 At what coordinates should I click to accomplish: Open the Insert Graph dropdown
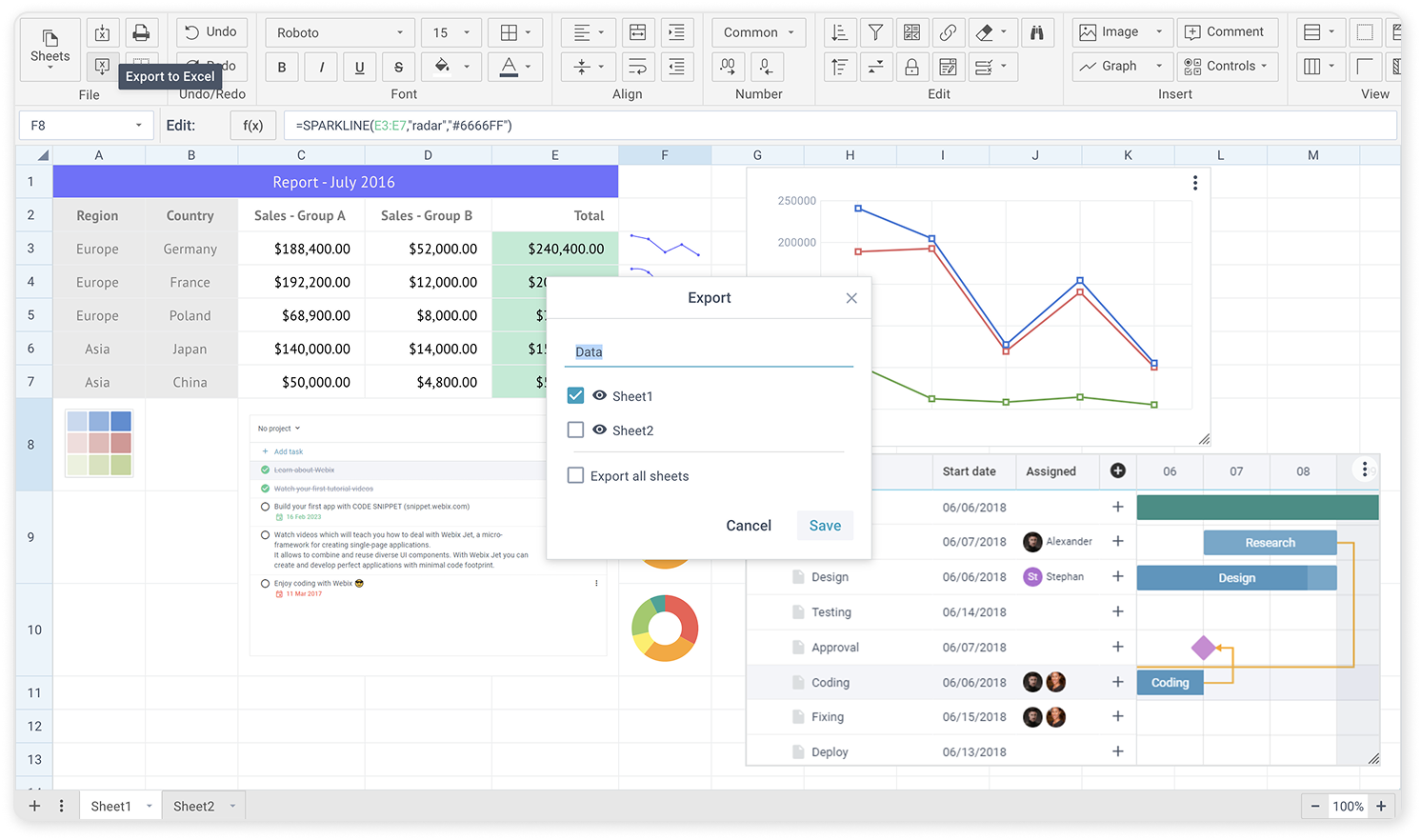tap(1121, 67)
